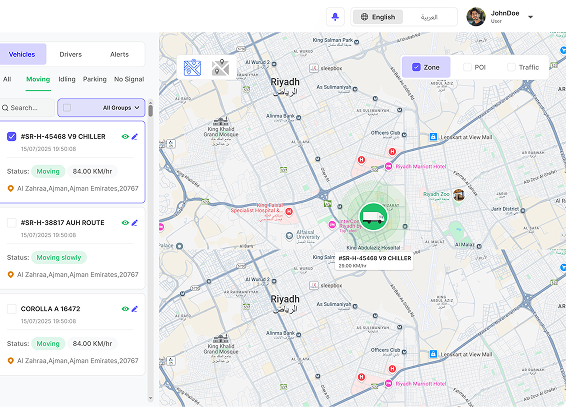
Task: Tick the select-all checkbox near All Groups
Action: (67, 108)
